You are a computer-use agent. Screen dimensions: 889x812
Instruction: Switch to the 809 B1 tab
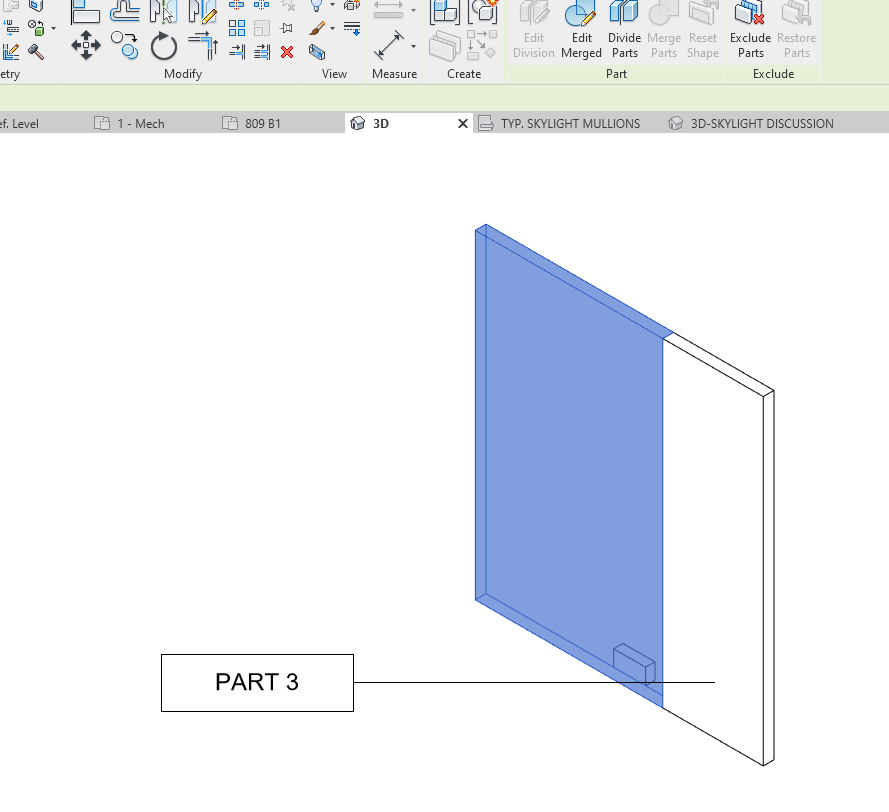(x=262, y=122)
